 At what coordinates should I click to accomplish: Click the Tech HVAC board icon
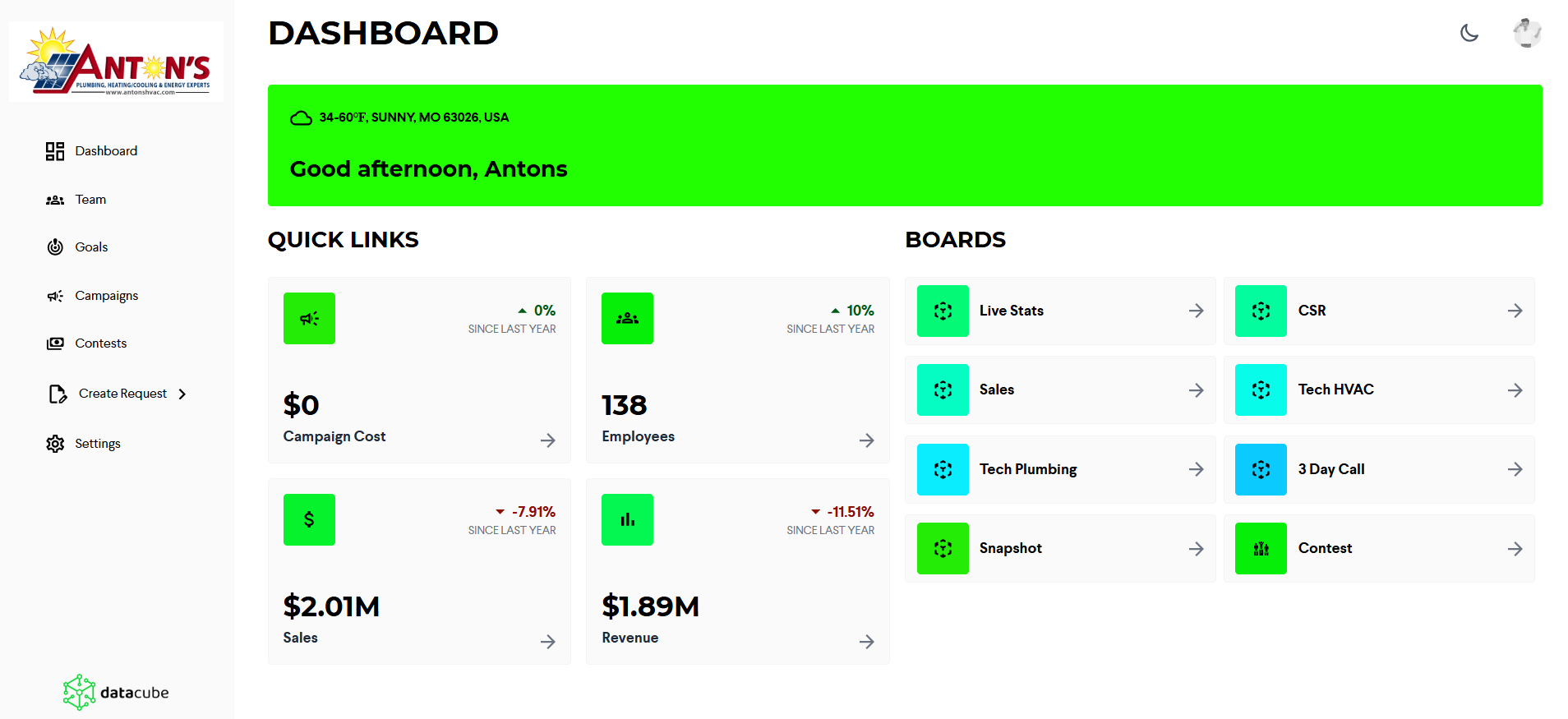tap(1261, 389)
